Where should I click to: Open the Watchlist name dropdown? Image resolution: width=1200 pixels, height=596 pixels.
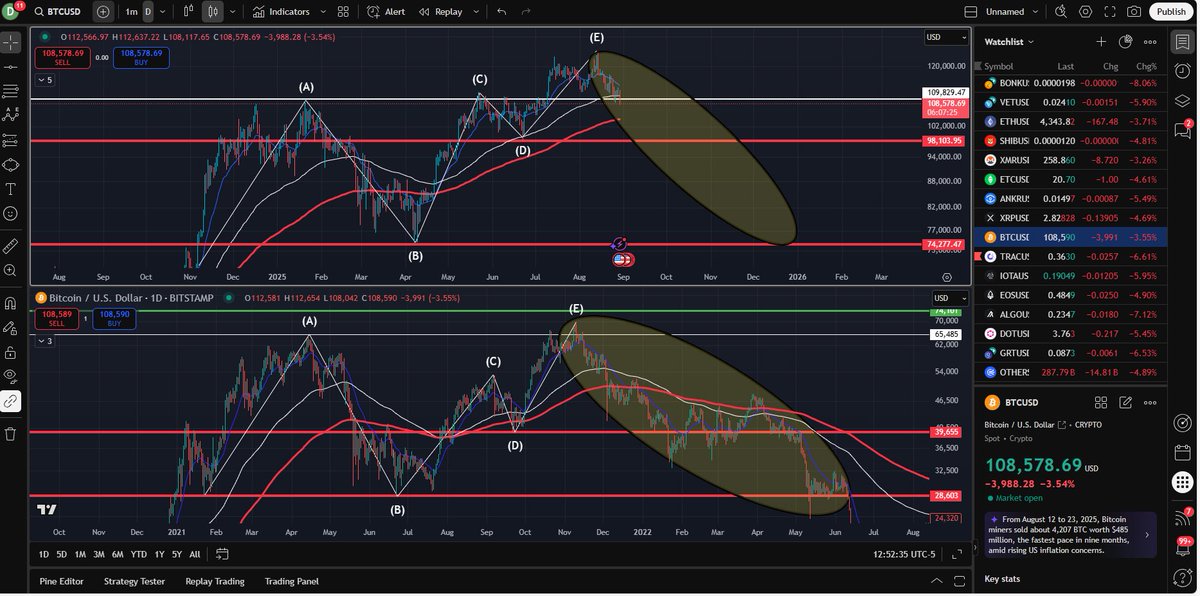(x=1010, y=42)
